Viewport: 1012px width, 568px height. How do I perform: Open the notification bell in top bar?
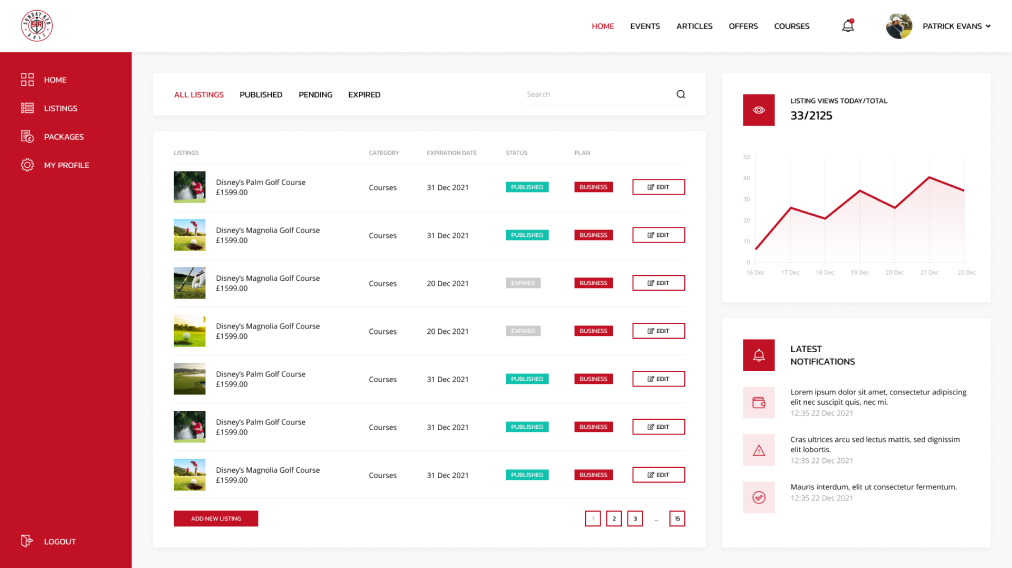pos(848,26)
